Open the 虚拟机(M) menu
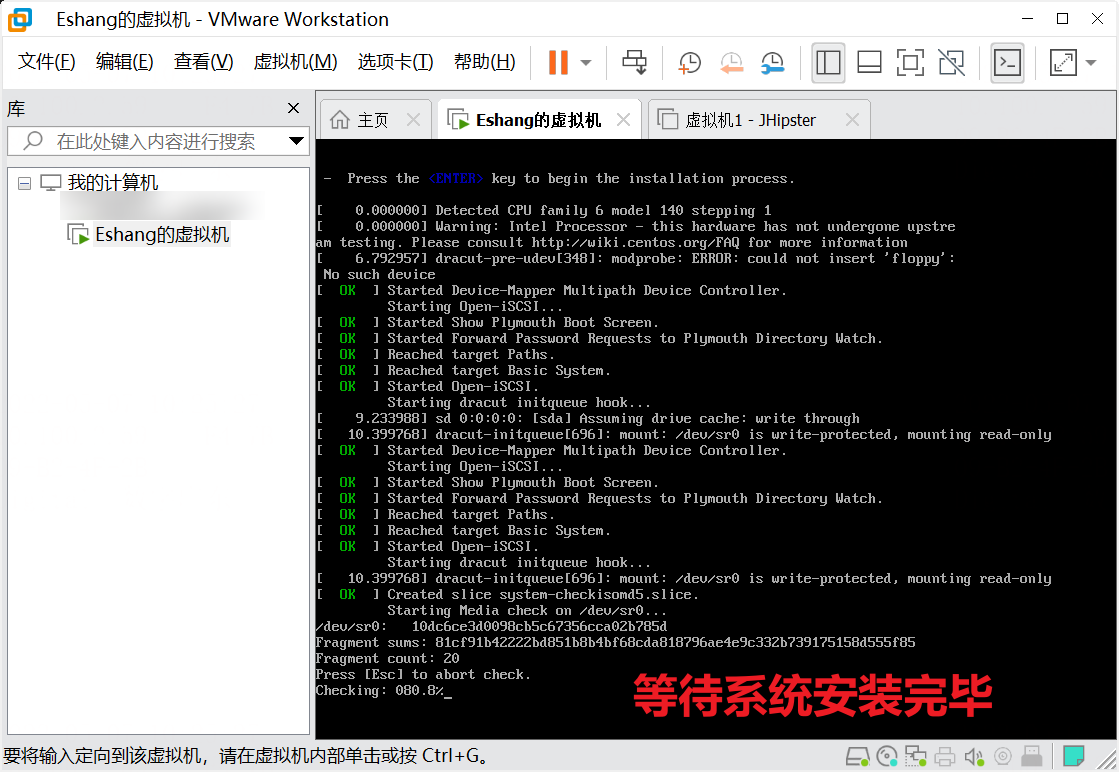Screen dimensions: 1119x772 pos(295,62)
